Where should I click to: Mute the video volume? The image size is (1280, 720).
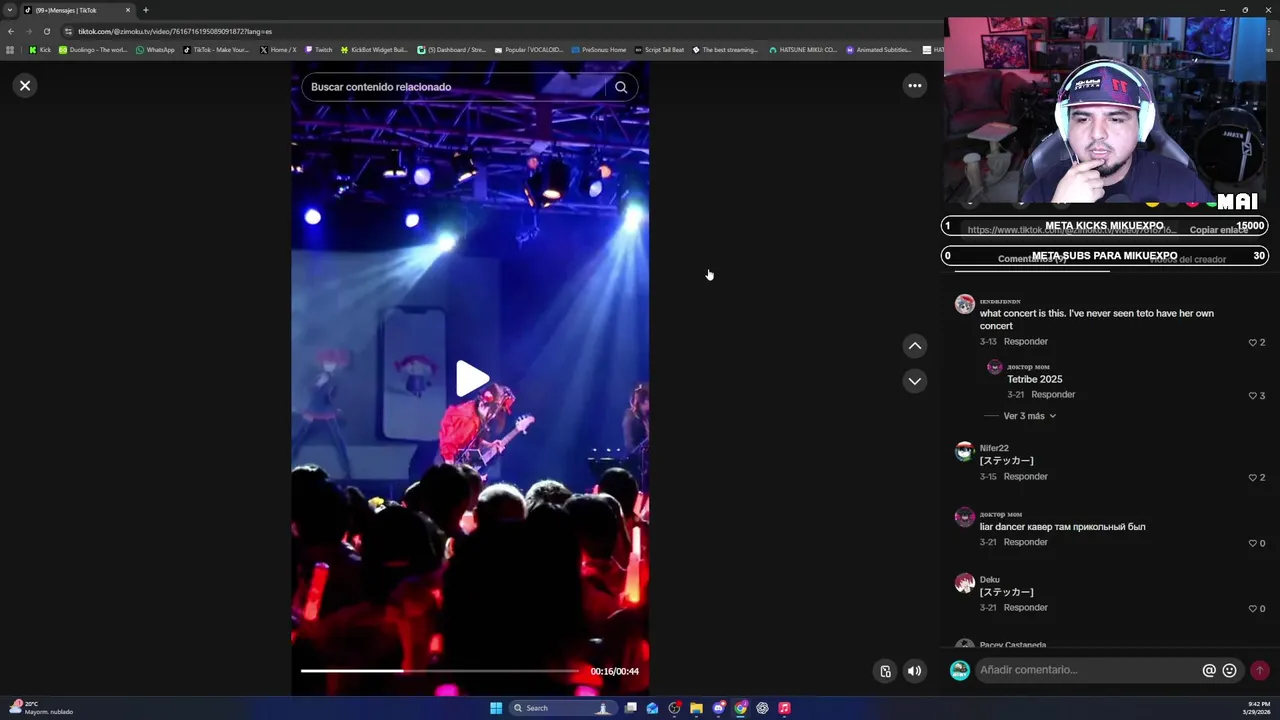914,671
